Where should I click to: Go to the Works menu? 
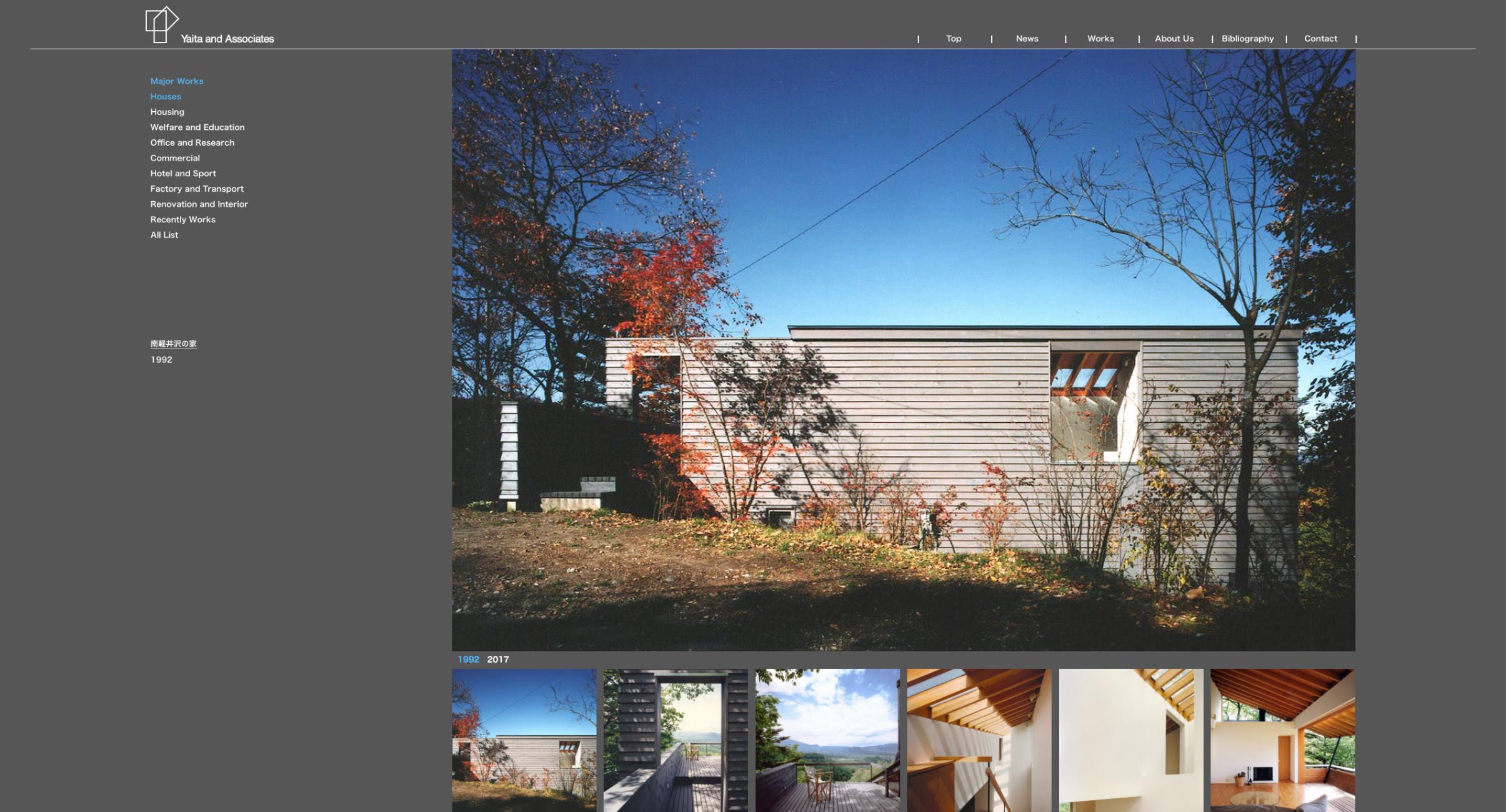(x=1100, y=39)
